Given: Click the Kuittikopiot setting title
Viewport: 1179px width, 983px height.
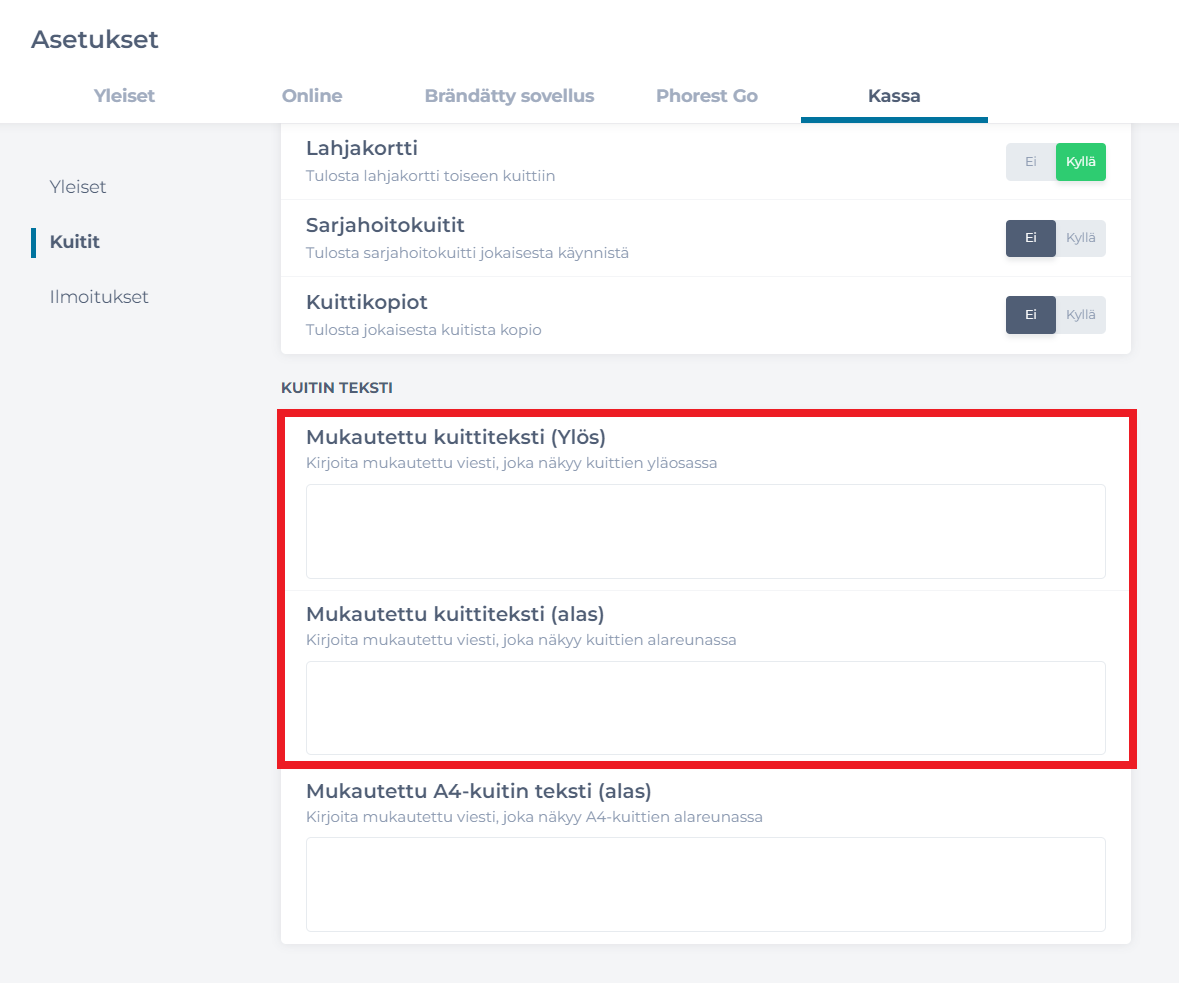Looking at the screenshot, I should point(367,302).
